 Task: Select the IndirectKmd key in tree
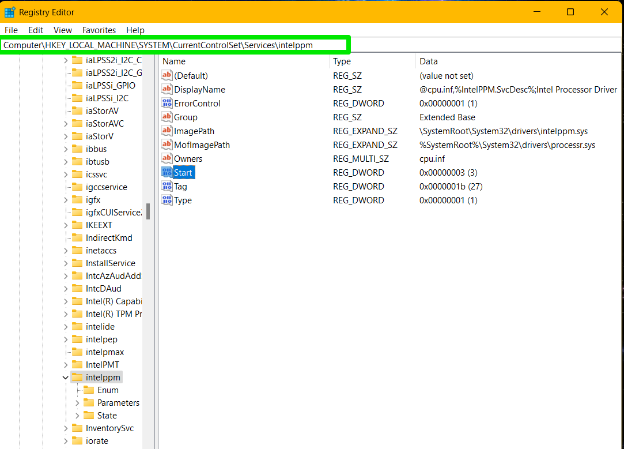tap(109, 238)
